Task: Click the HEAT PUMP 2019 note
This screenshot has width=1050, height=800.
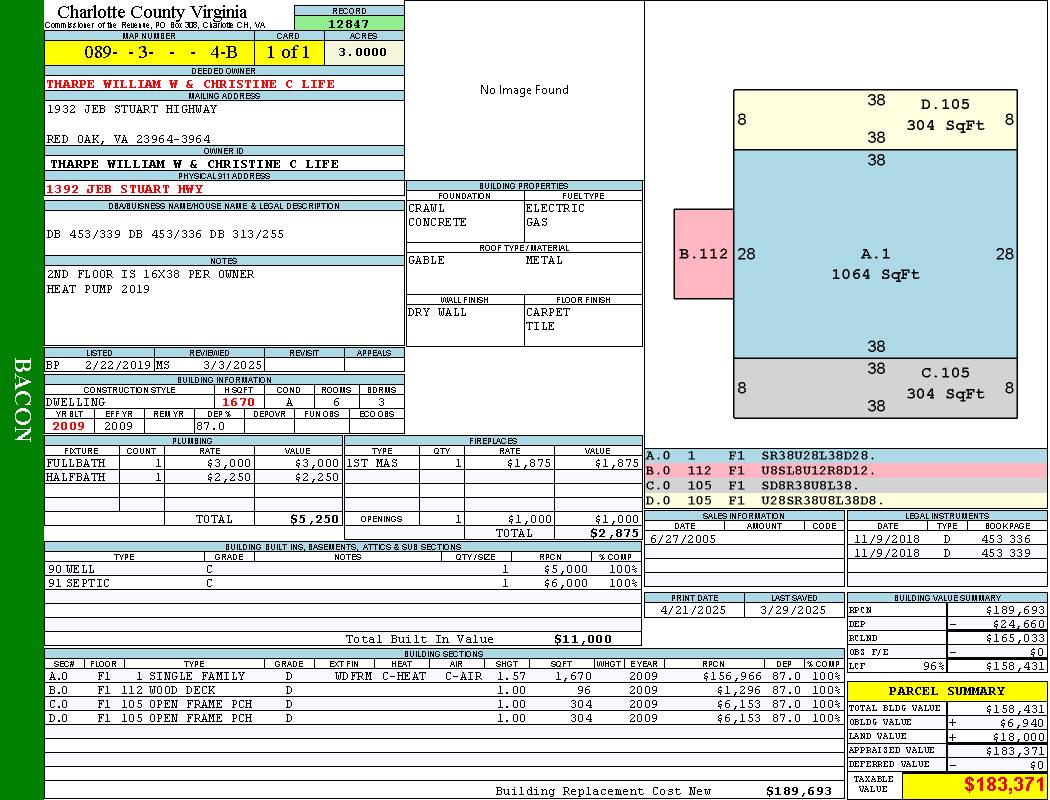Action: 98,289
